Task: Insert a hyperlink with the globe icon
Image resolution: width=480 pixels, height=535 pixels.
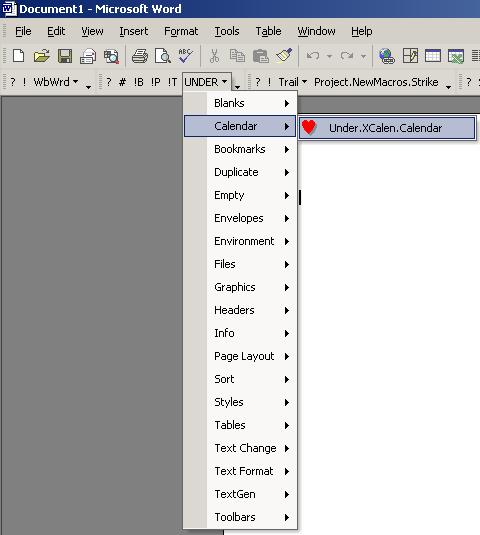Action: click(x=387, y=56)
